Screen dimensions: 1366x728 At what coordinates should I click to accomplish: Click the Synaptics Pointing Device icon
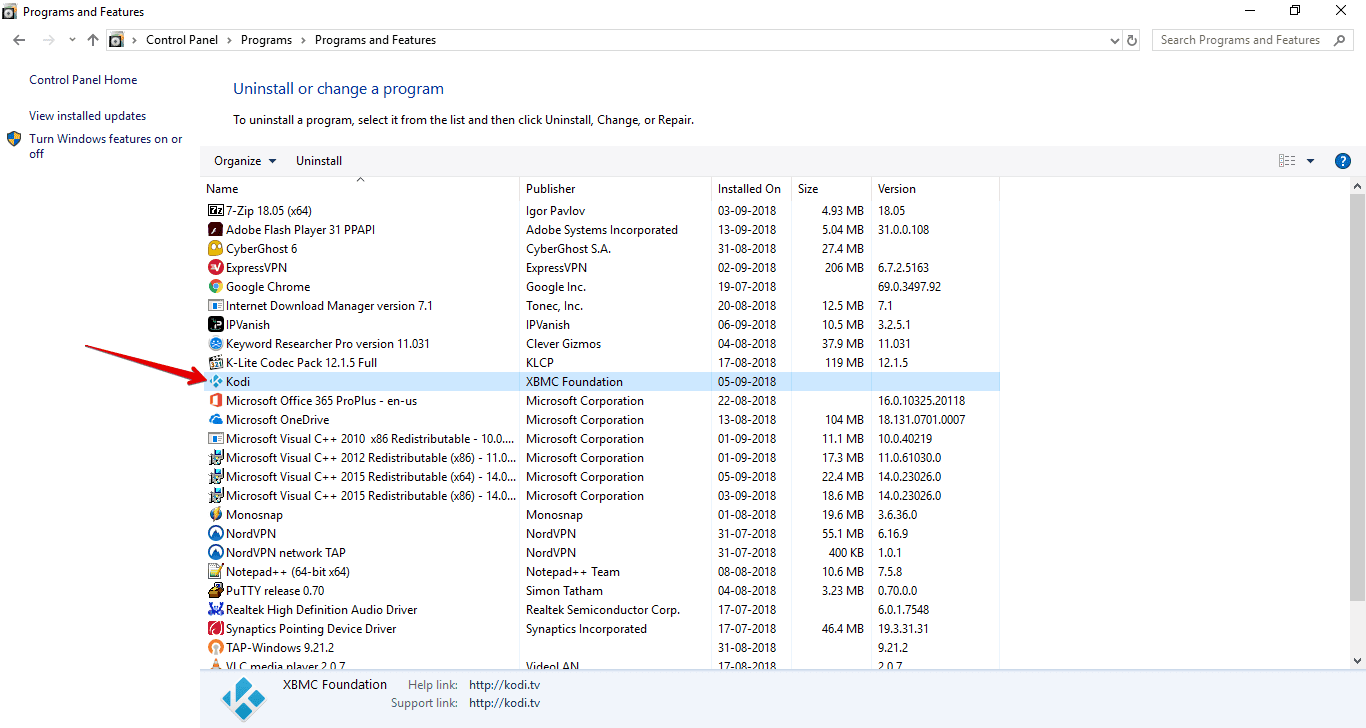[215, 629]
